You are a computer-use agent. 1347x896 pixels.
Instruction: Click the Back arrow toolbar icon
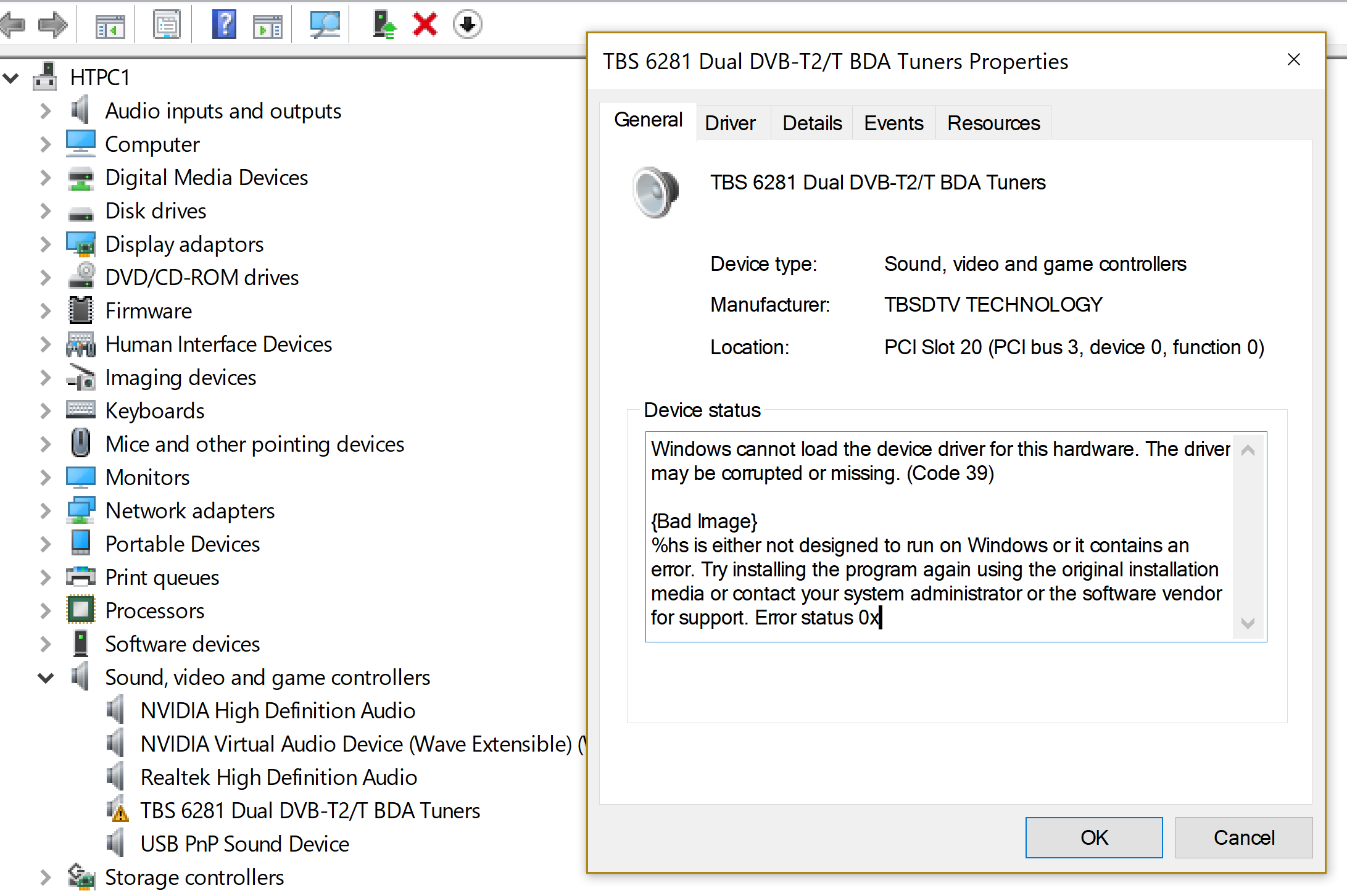pos(13,25)
